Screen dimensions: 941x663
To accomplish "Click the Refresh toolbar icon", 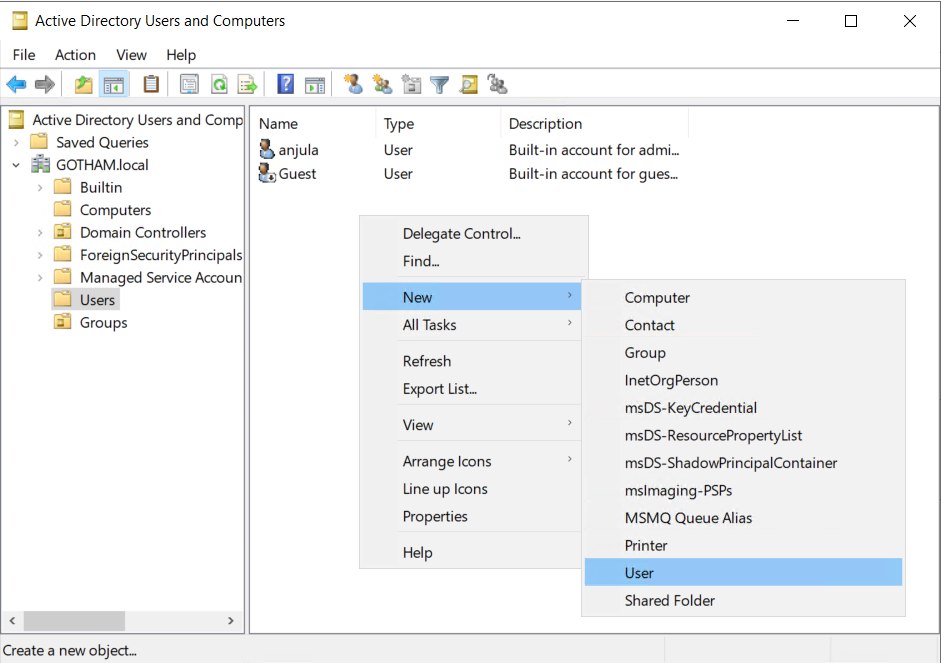I will (x=218, y=85).
